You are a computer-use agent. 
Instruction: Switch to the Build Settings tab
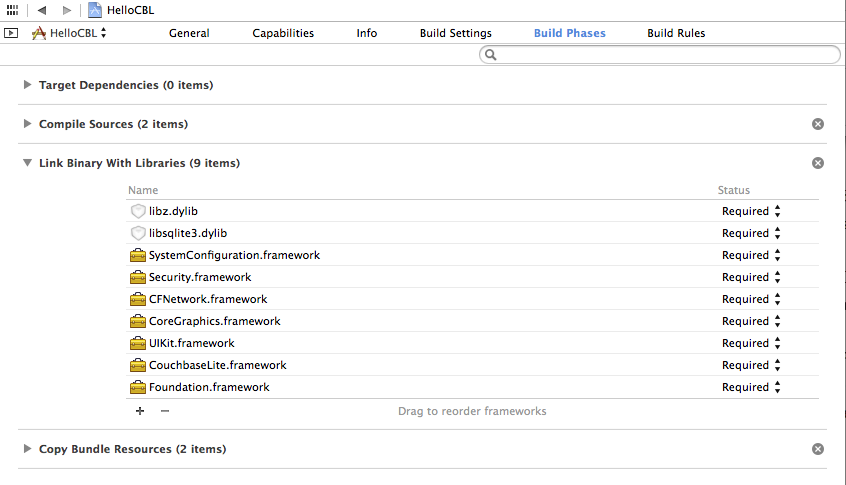pyautogui.click(x=455, y=33)
